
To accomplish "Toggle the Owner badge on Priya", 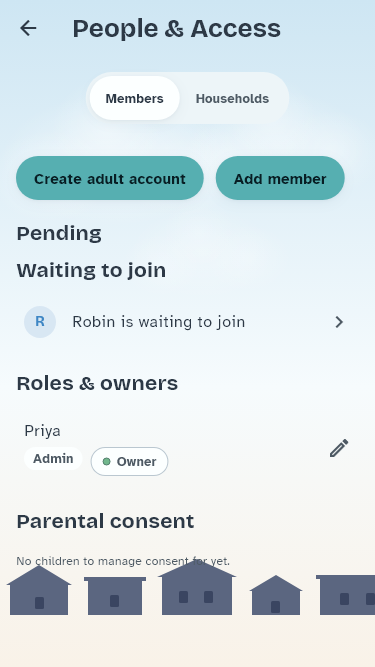I will pos(129,462).
